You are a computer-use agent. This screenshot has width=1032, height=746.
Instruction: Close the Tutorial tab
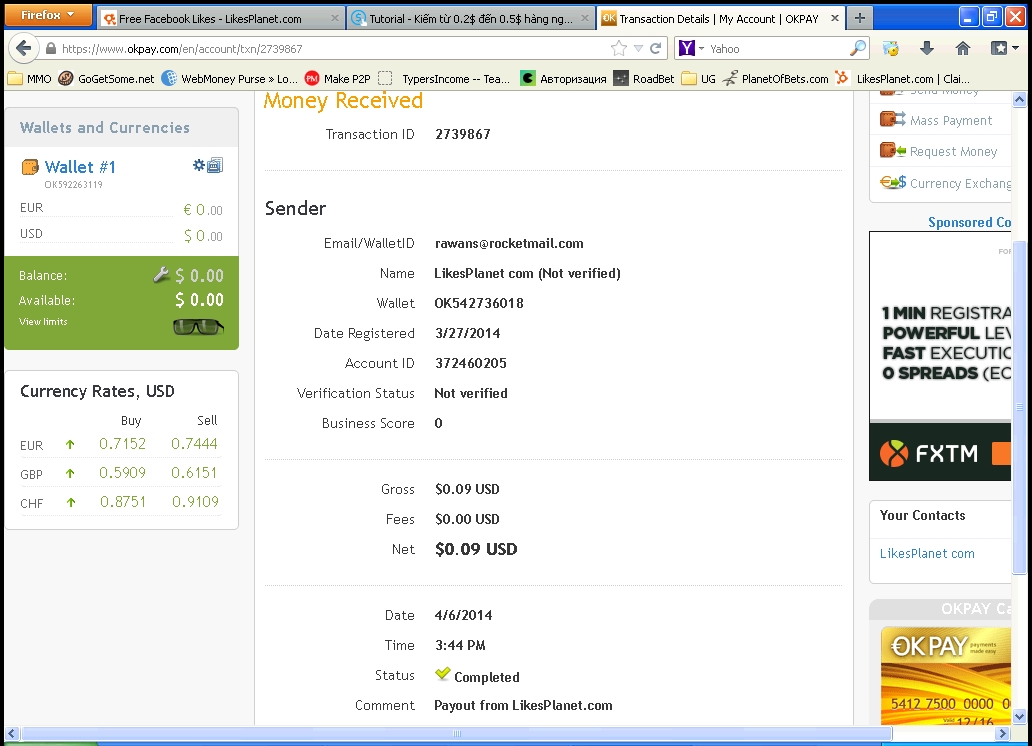[x=584, y=18]
